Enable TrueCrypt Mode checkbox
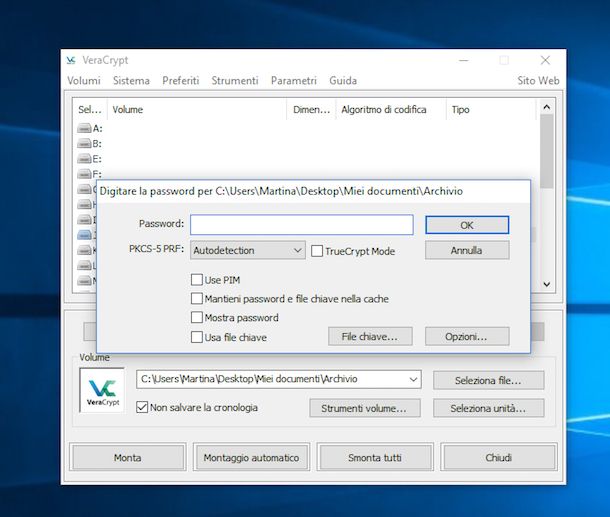Image resolution: width=610 pixels, height=517 pixels. (317, 251)
